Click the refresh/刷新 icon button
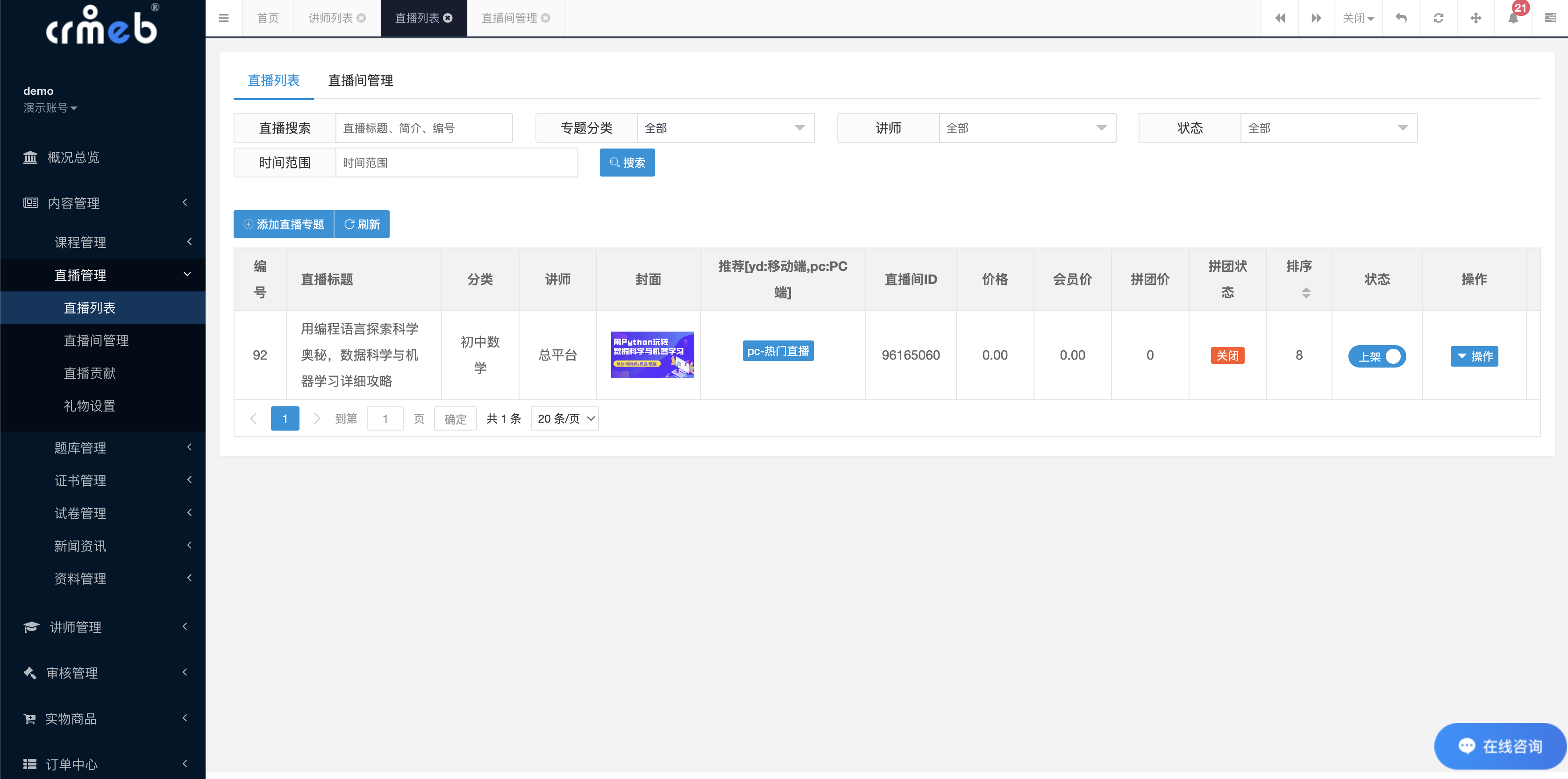 362,224
